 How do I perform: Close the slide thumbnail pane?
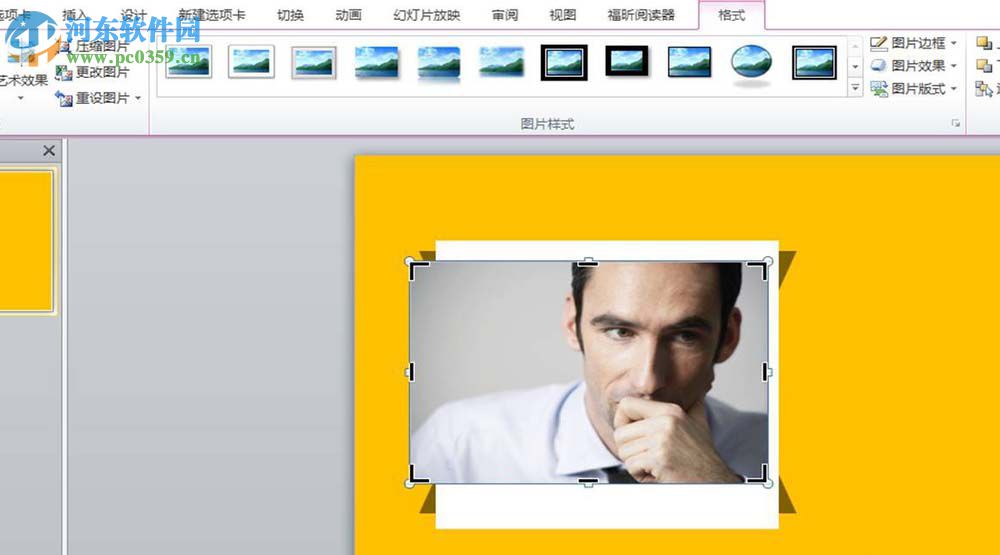click(x=49, y=151)
